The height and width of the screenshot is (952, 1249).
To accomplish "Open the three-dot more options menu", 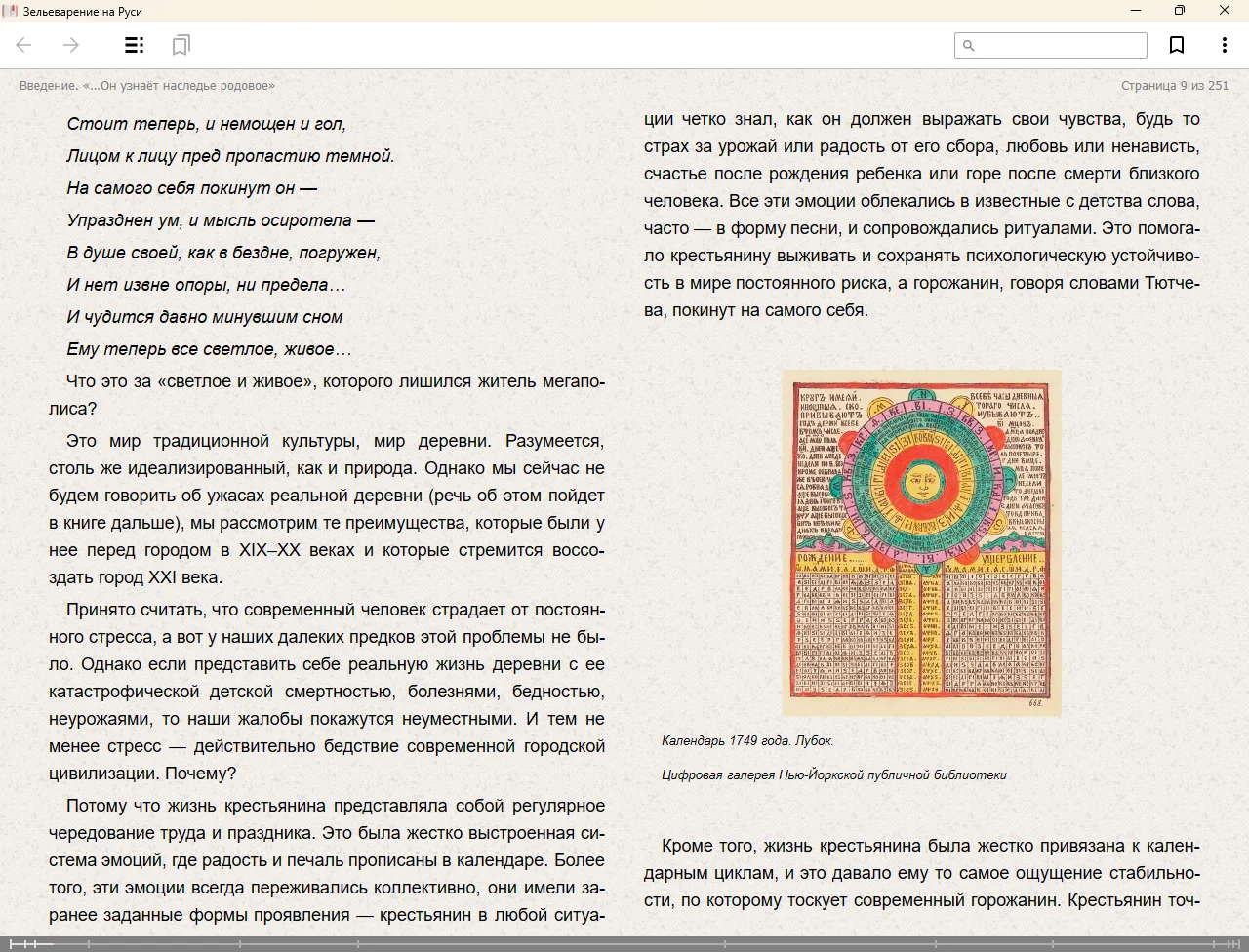I will pos(1224,45).
